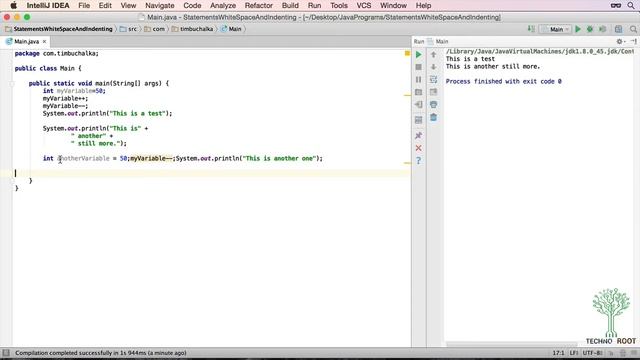Run Main with coverage in the toolbar
Screen dimensions: 640x360
click(x=602, y=29)
